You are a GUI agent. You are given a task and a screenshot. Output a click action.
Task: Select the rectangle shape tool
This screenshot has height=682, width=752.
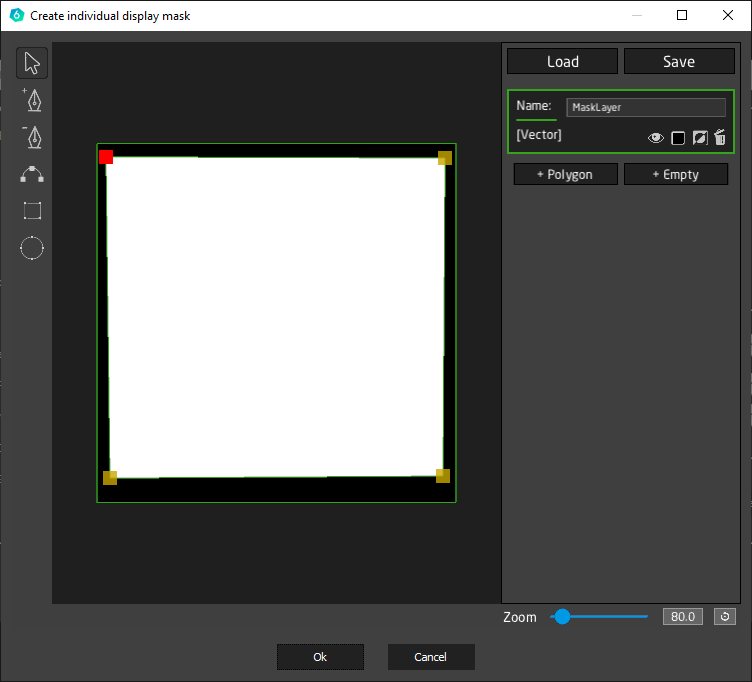(x=32, y=211)
